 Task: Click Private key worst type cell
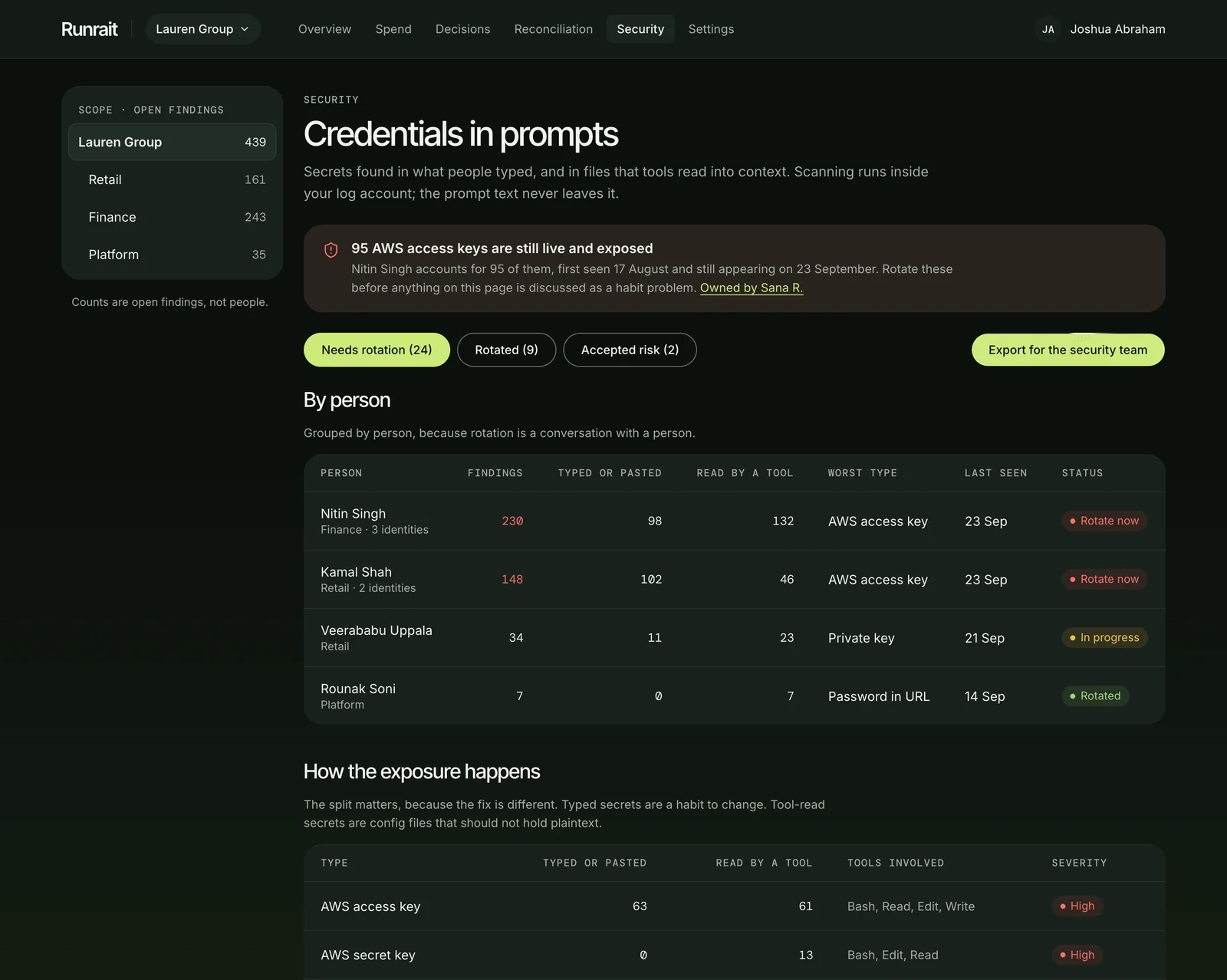click(x=861, y=638)
